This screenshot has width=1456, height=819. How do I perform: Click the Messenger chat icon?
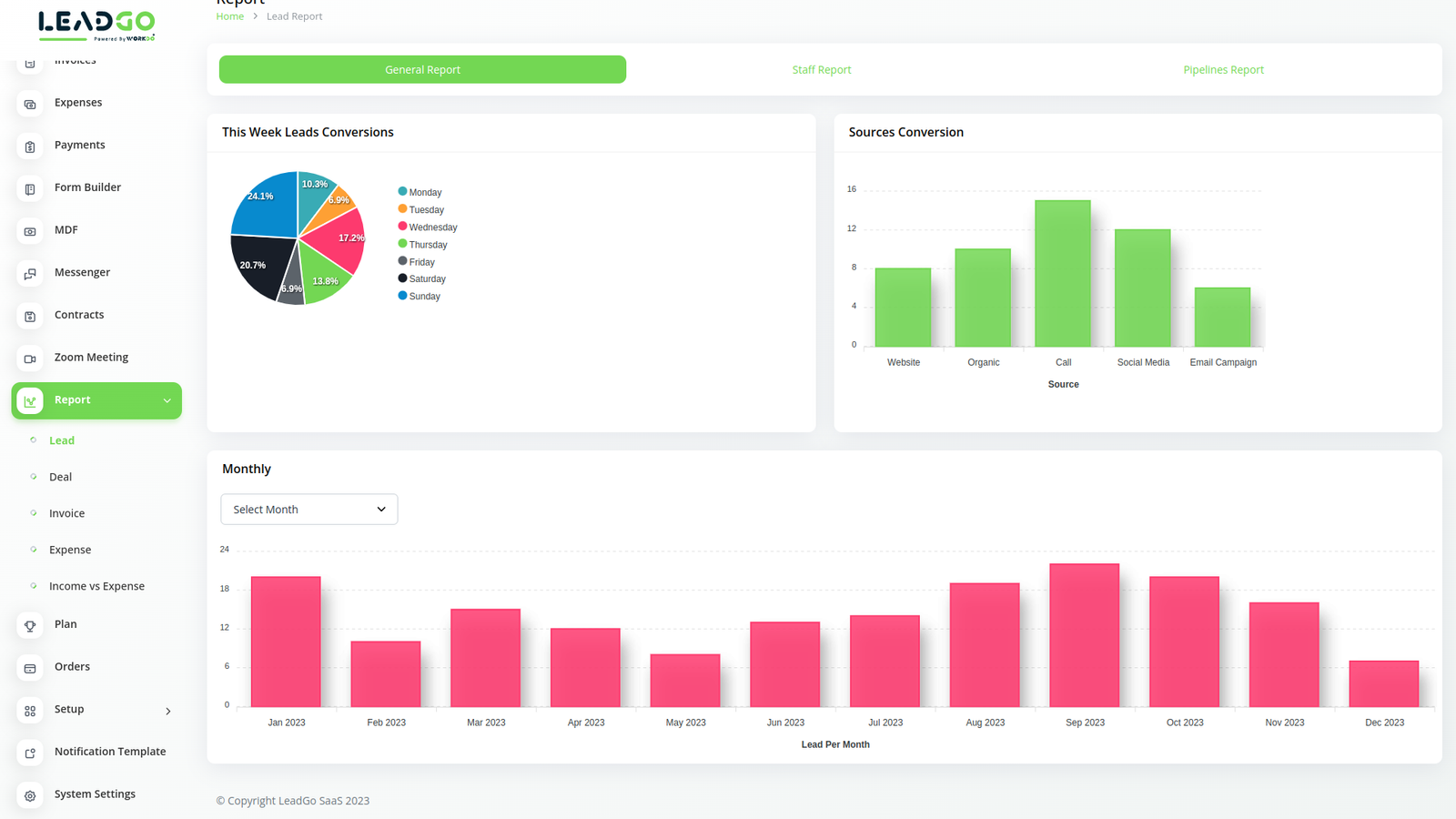[30, 274]
